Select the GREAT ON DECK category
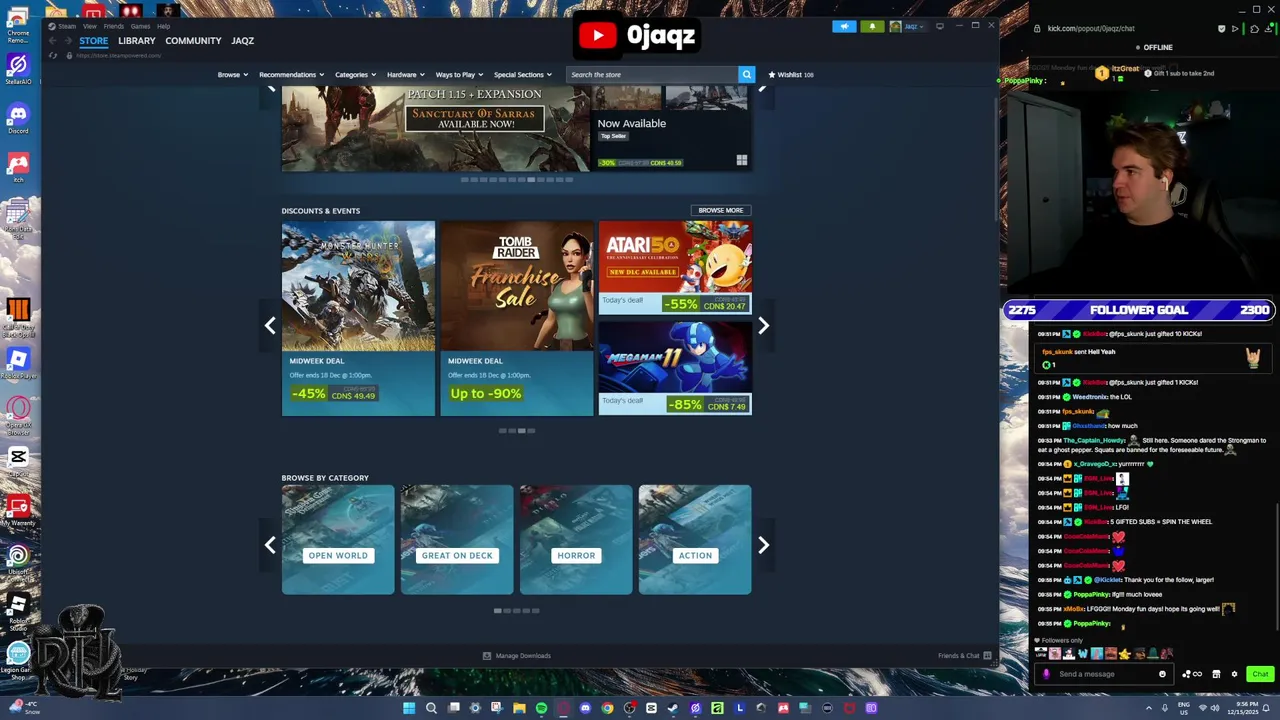This screenshot has width=1280, height=720. pos(457,540)
